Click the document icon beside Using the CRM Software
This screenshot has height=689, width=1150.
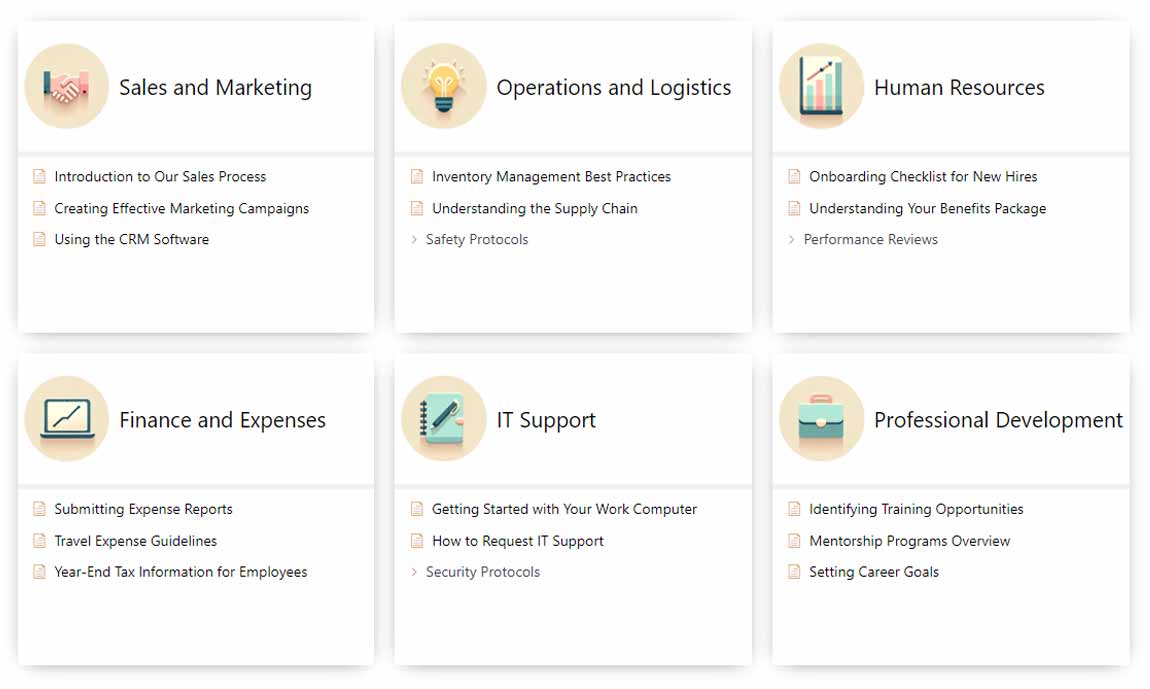pyautogui.click(x=40, y=240)
